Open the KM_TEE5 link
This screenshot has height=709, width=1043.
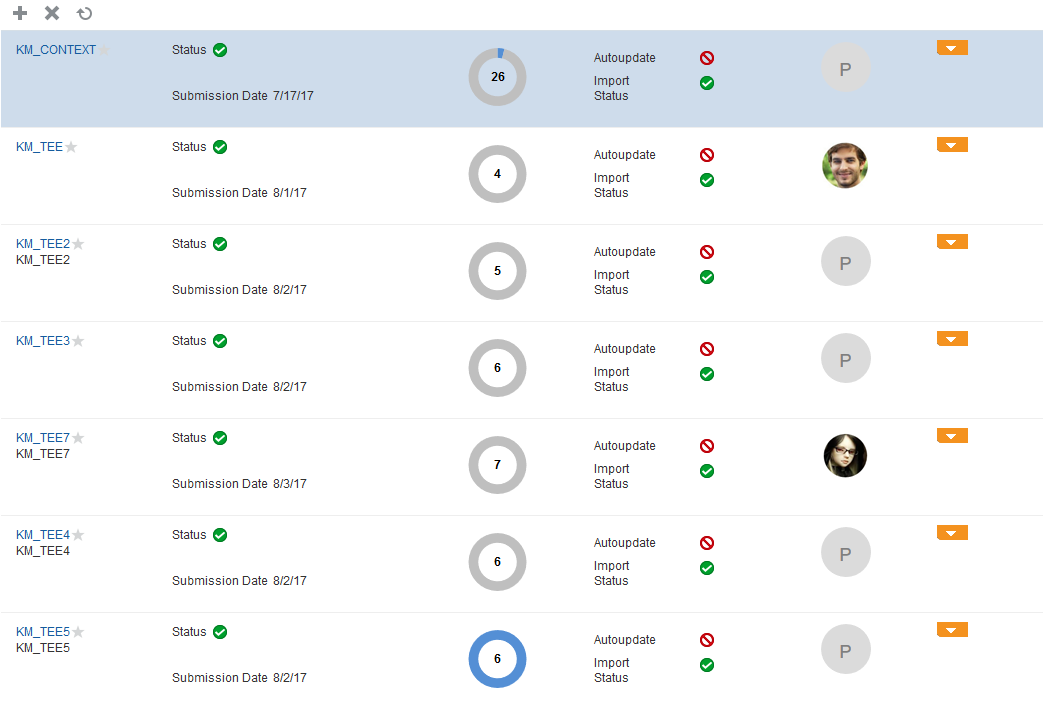(43, 632)
